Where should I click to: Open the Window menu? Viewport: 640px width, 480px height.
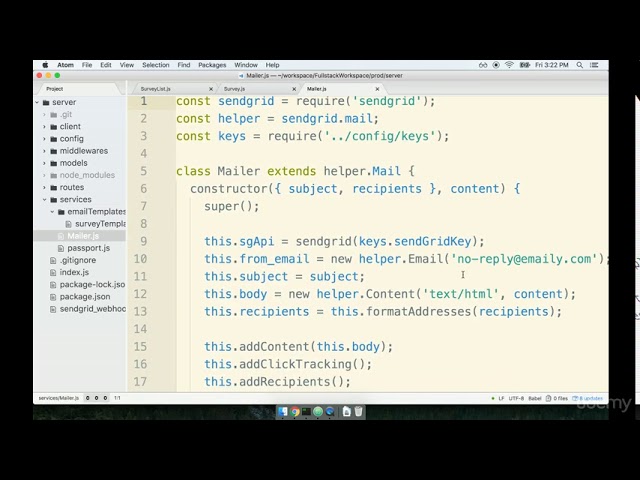tap(246, 65)
